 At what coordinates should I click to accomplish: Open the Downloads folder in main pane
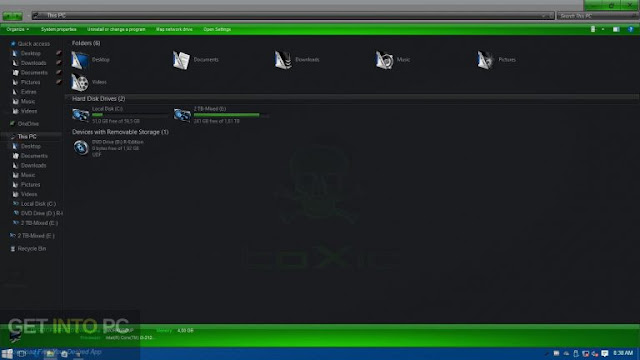[x=297, y=60]
